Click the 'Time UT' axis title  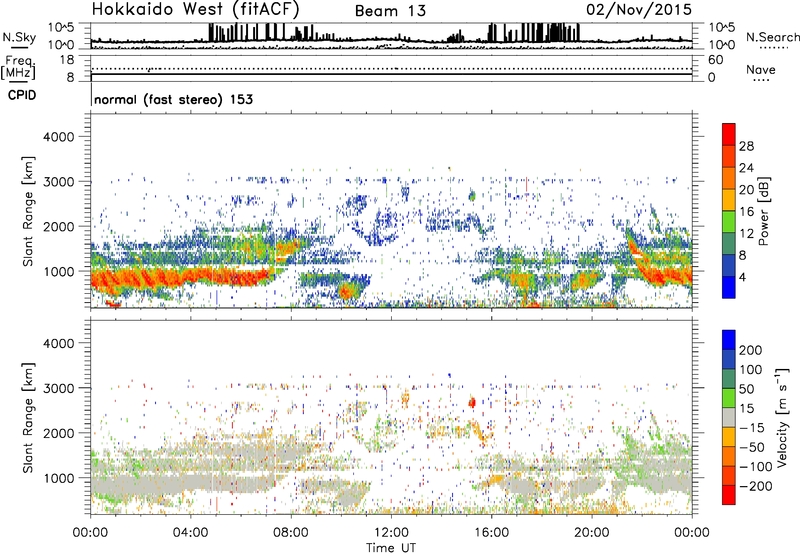[x=391, y=548]
